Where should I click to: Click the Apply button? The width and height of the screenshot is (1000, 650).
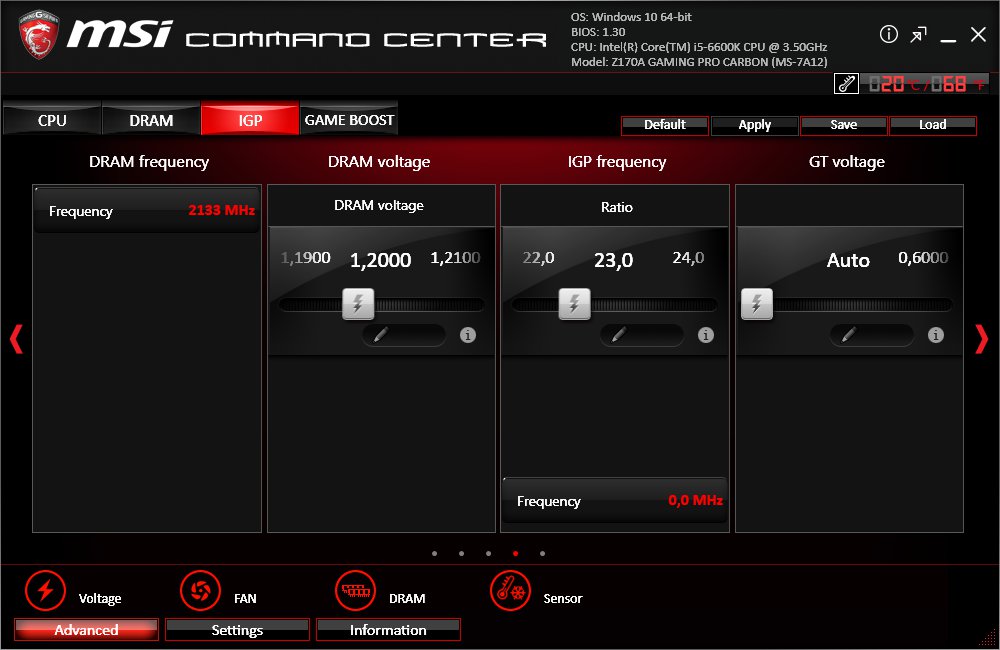point(754,125)
